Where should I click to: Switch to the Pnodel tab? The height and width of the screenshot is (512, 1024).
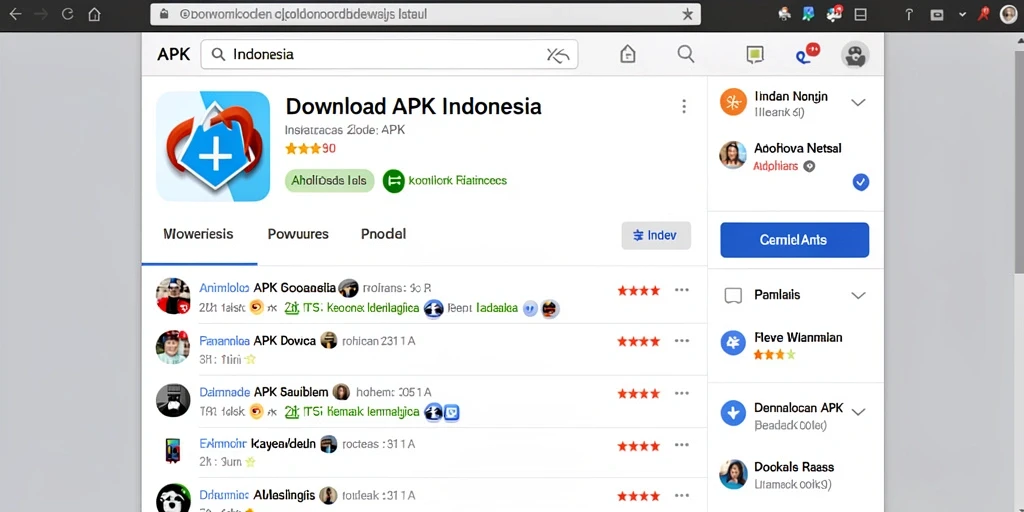click(x=383, y=234)
